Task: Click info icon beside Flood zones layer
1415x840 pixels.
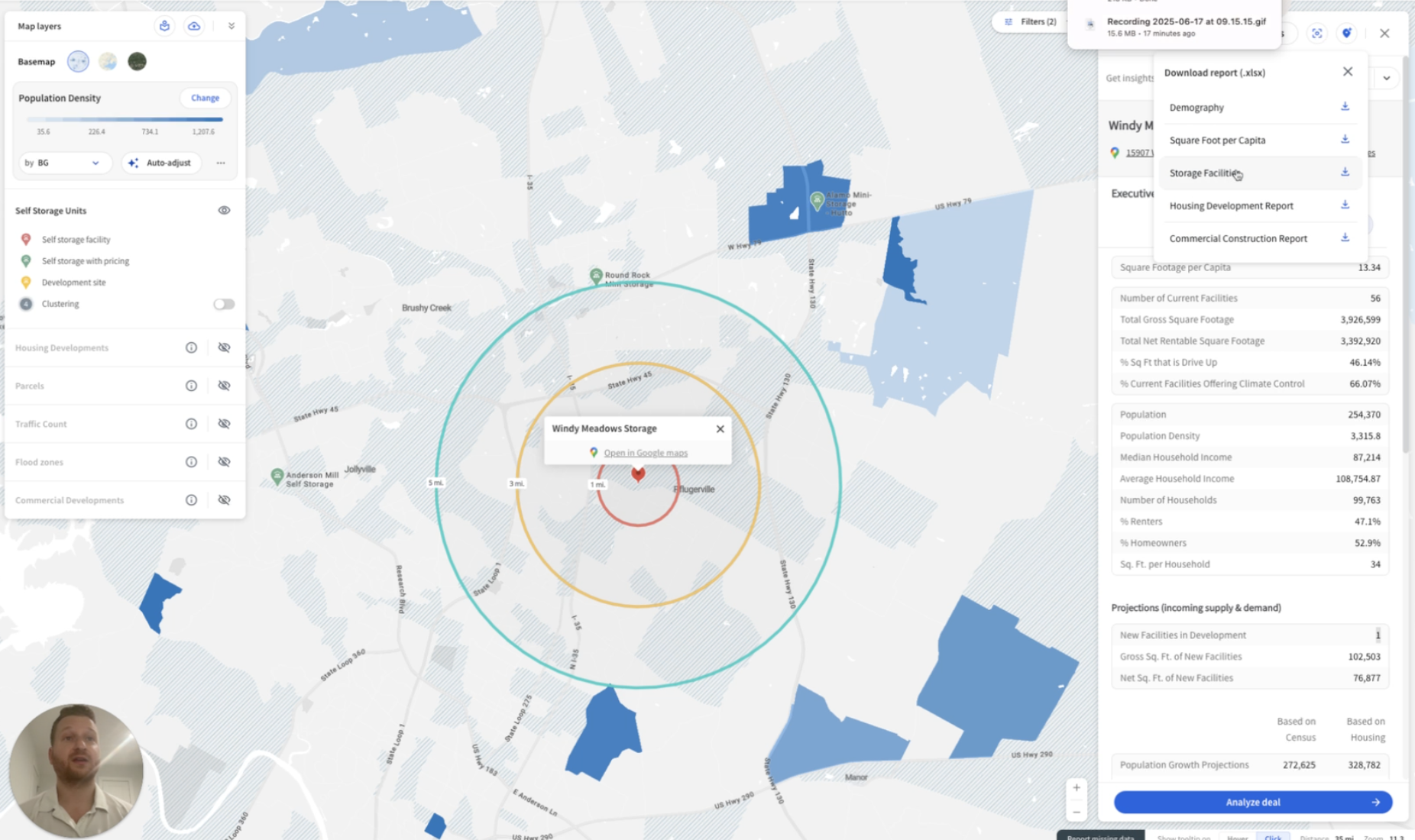Action: click(x=191, y=462)
